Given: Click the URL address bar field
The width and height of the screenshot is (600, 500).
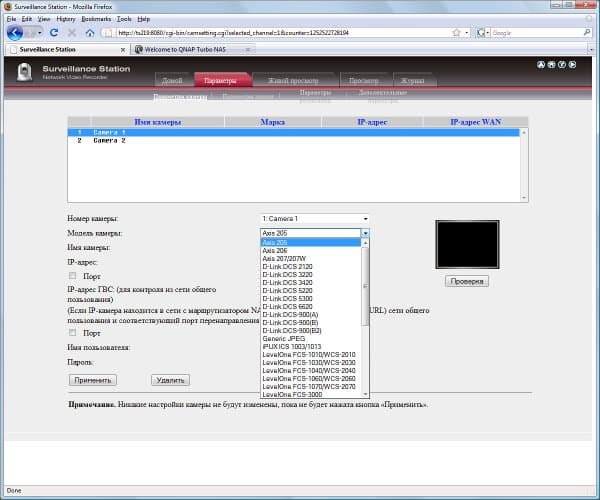Looking at the screenshot, I should (x=283, y=33).
